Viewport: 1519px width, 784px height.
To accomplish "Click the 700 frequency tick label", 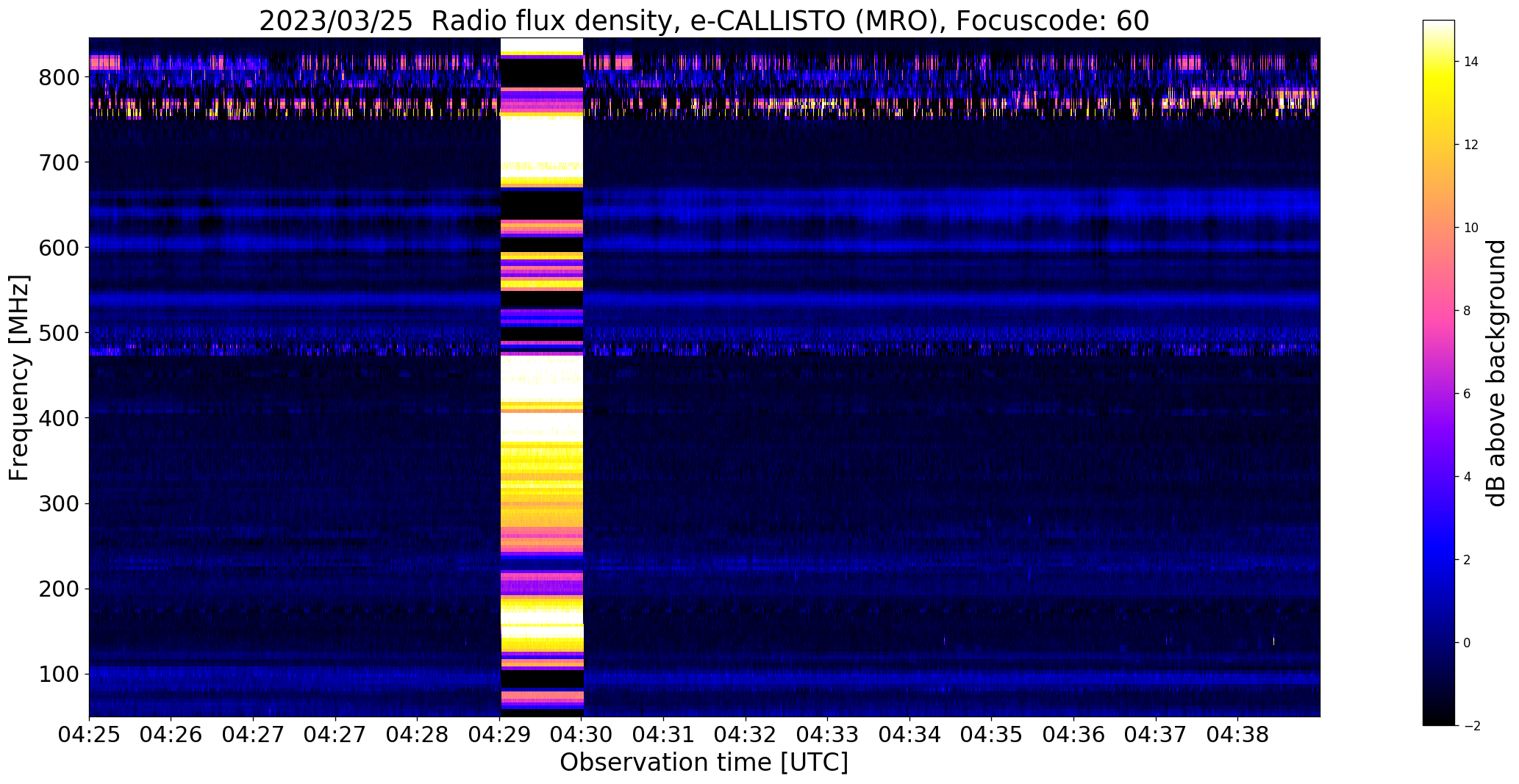I will point(60,162).
